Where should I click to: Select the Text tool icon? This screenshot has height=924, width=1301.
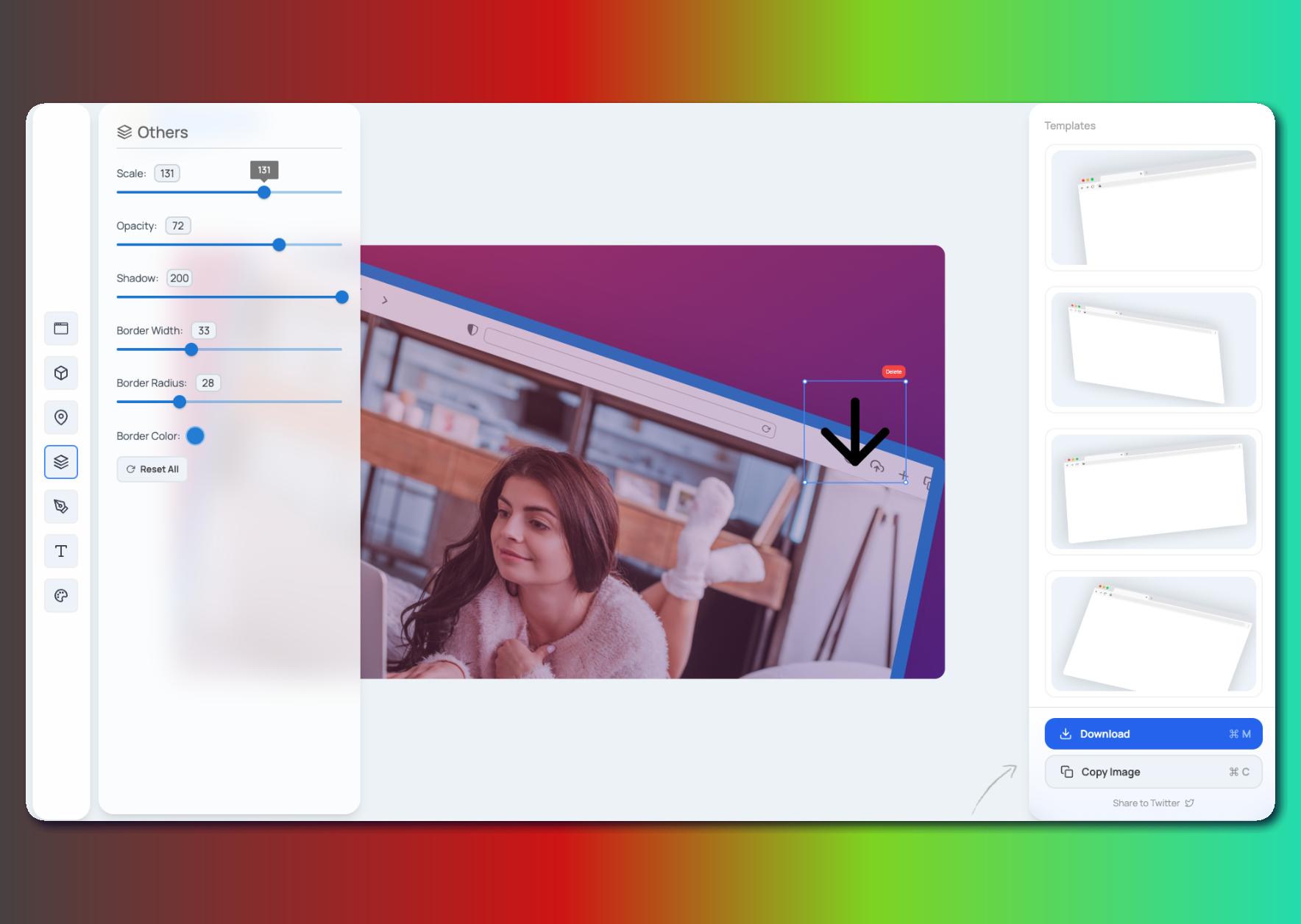(61, 551)
